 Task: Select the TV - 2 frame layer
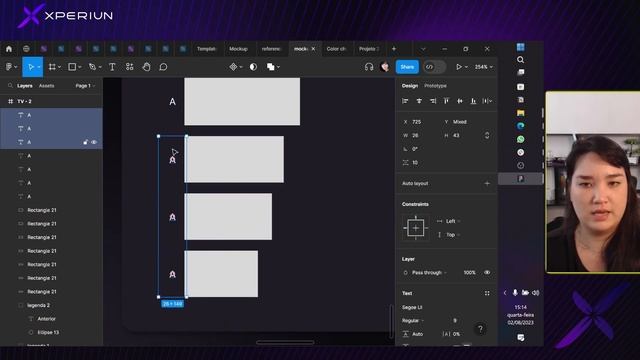point(24,101)
